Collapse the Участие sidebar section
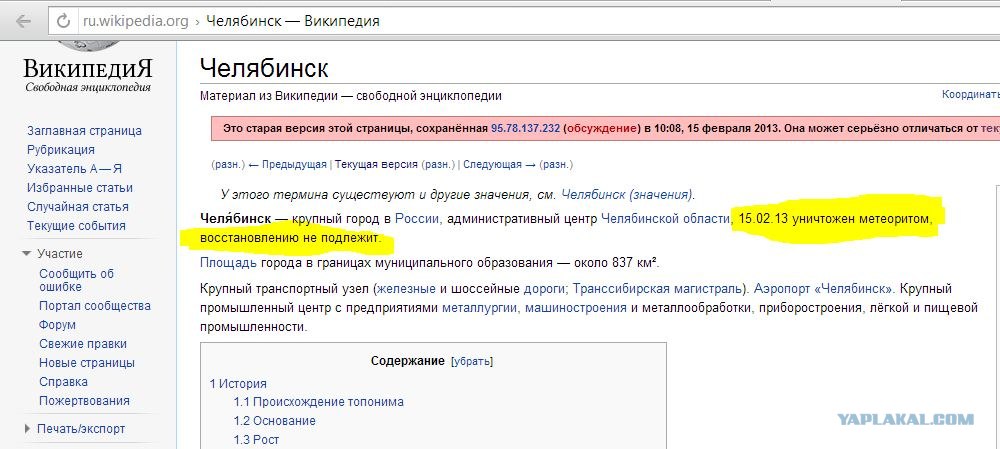This screenshot has height=449, width=1000. point(26,253)
